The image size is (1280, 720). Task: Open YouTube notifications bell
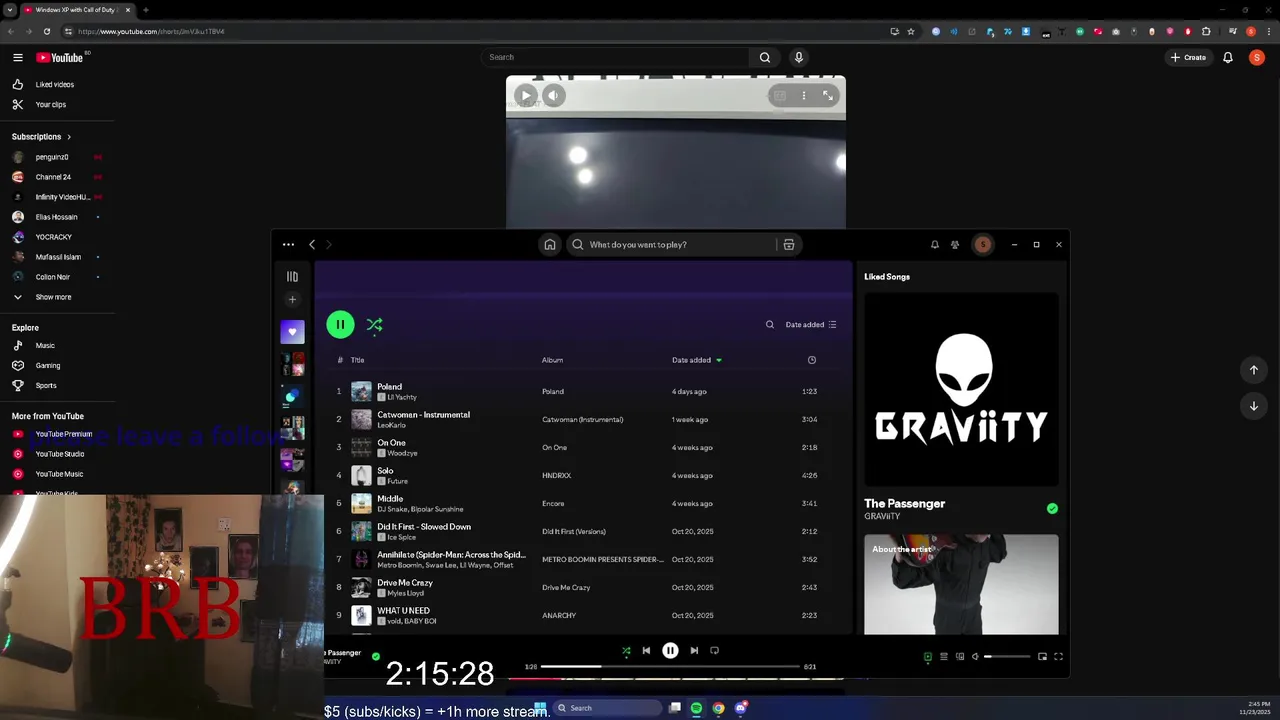(1228, 57)
